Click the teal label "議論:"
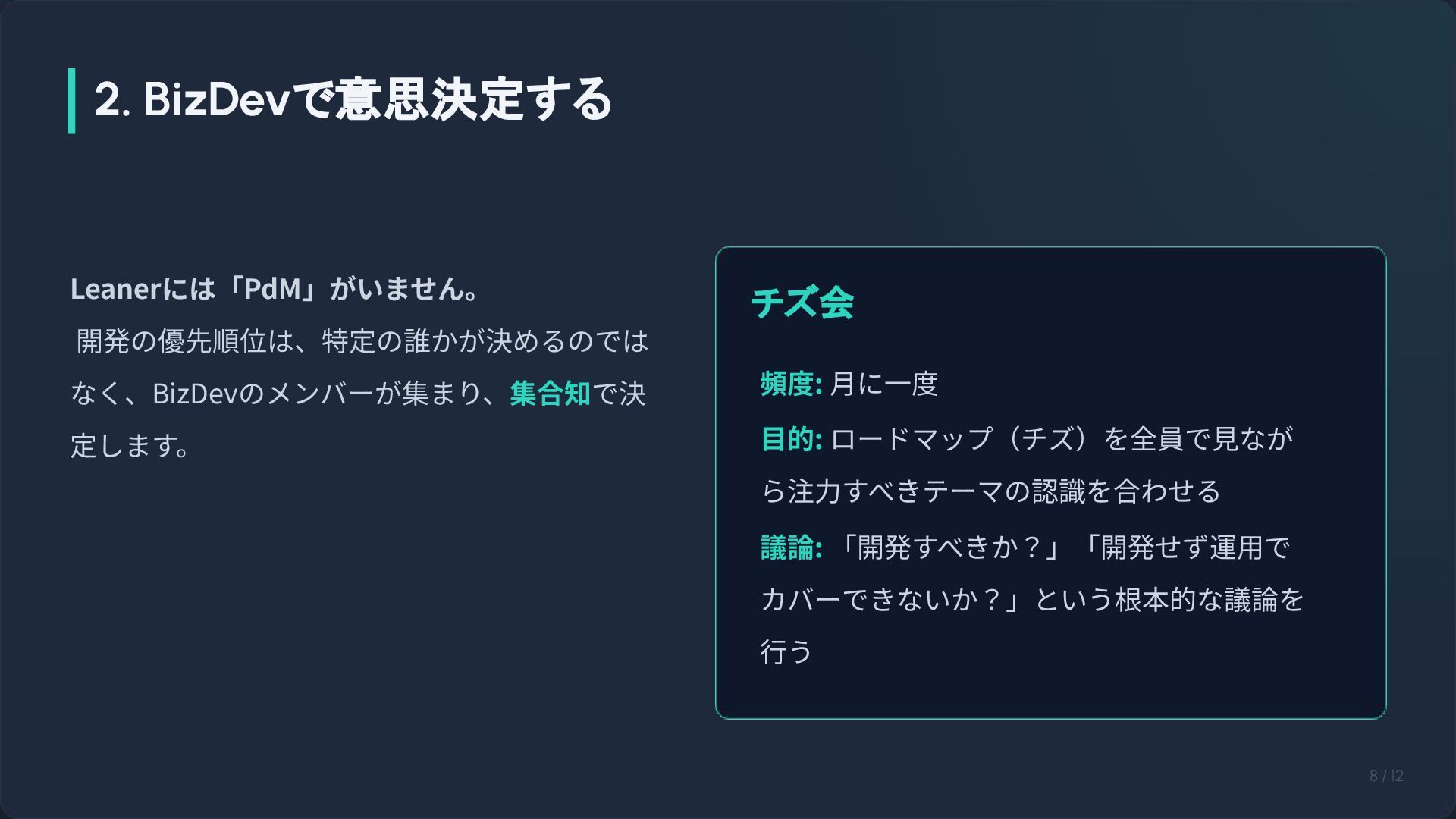The image size is (1456, 819). click(x=791, y=547)
